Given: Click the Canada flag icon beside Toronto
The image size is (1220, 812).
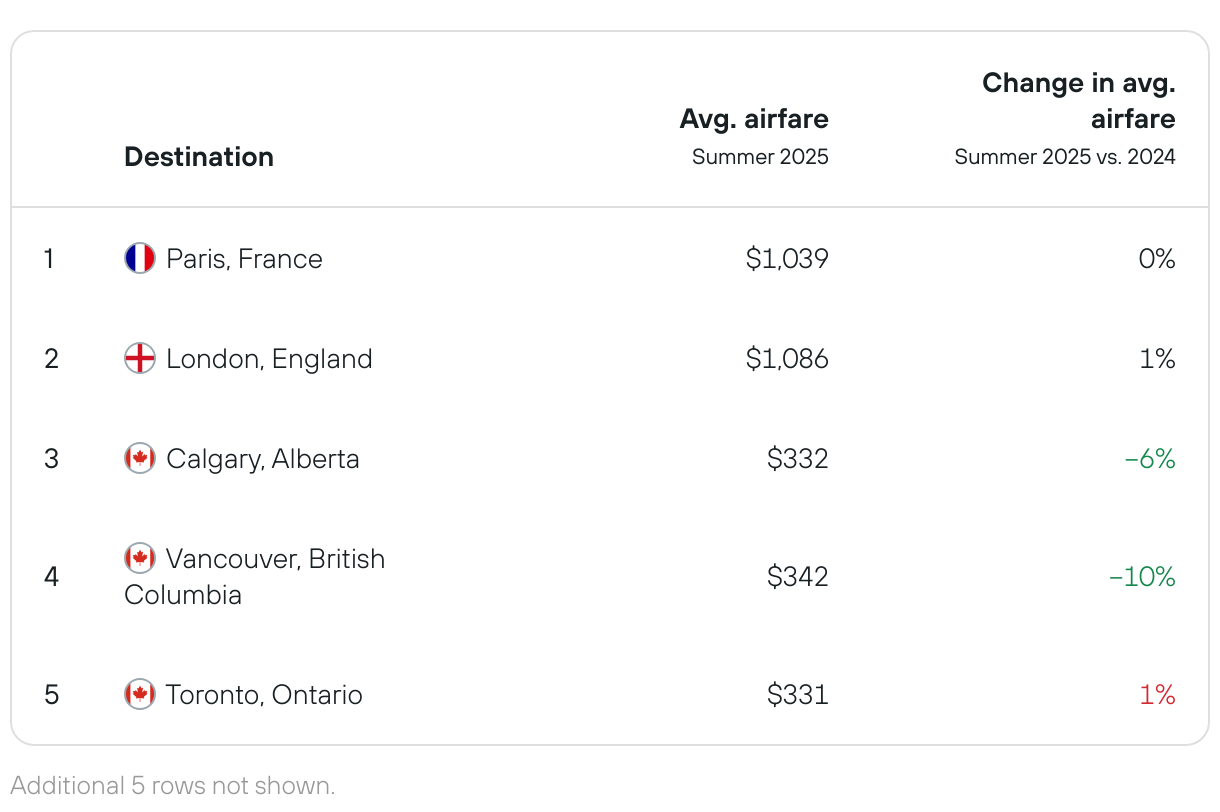Looking at the screenshot, I should 140,694.
